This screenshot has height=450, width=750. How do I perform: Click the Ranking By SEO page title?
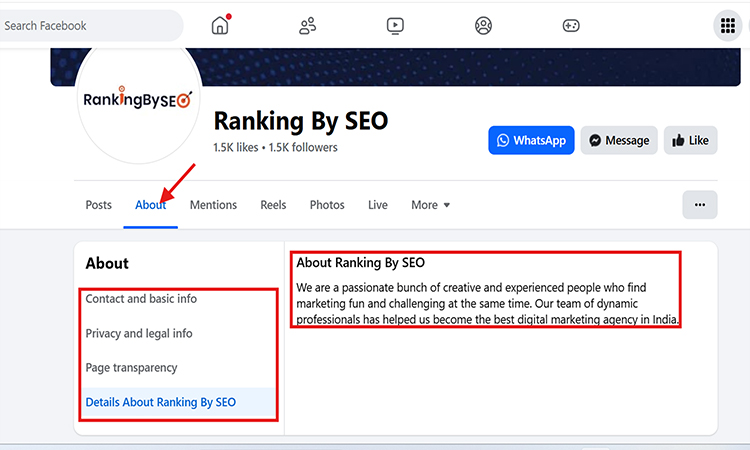click(x=301, y=121)
